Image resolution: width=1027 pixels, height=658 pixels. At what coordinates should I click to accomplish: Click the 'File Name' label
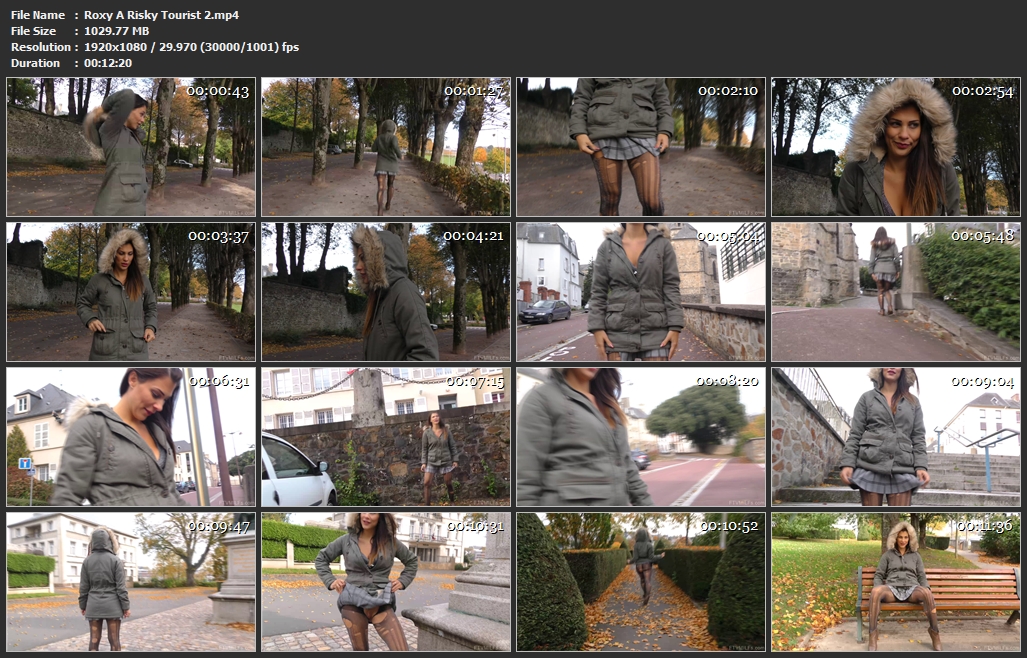(x=38, y=15)
